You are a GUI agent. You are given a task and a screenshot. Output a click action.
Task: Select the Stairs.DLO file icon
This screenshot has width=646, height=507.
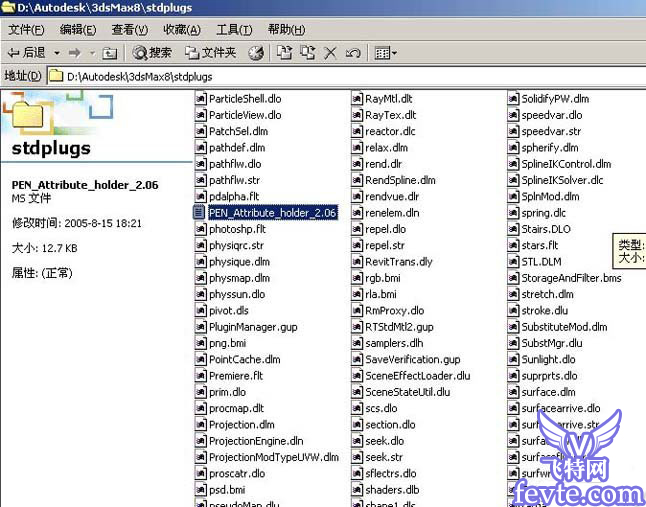513,229
